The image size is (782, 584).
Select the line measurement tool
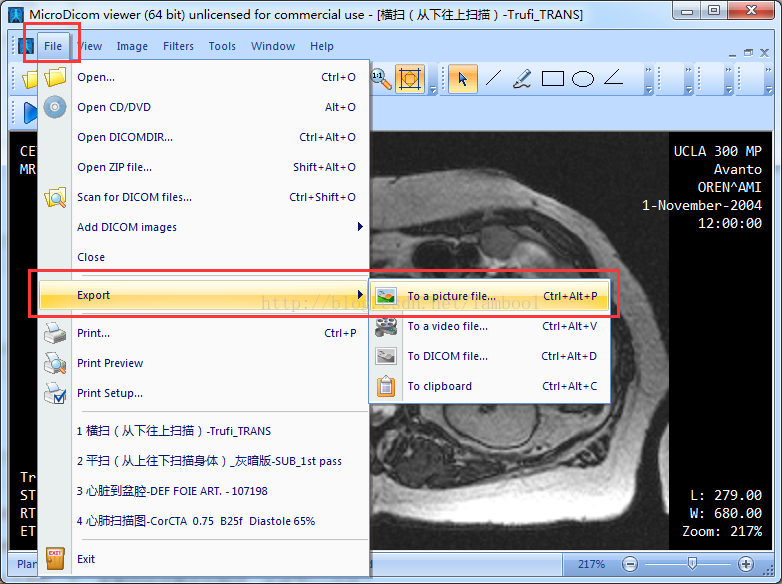click(x=493, y=78)
